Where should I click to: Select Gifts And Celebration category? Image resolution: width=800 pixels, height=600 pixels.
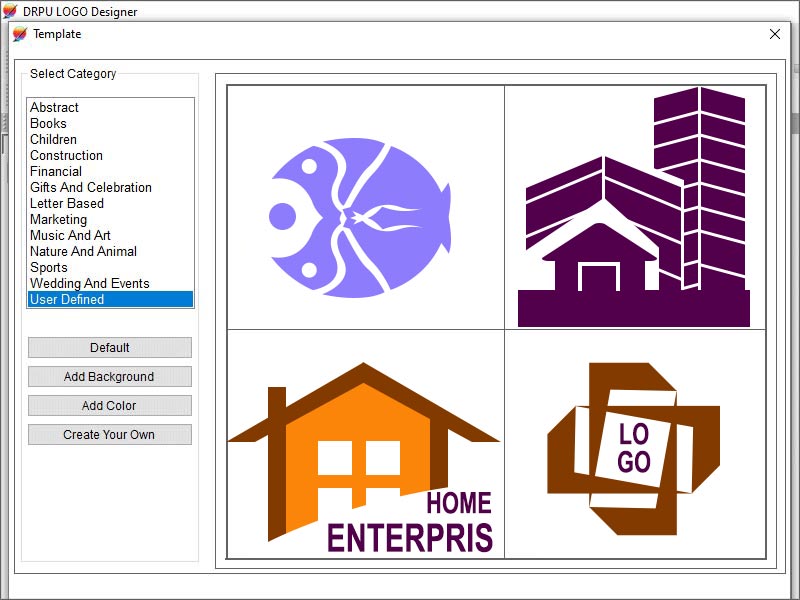[89, 187]
